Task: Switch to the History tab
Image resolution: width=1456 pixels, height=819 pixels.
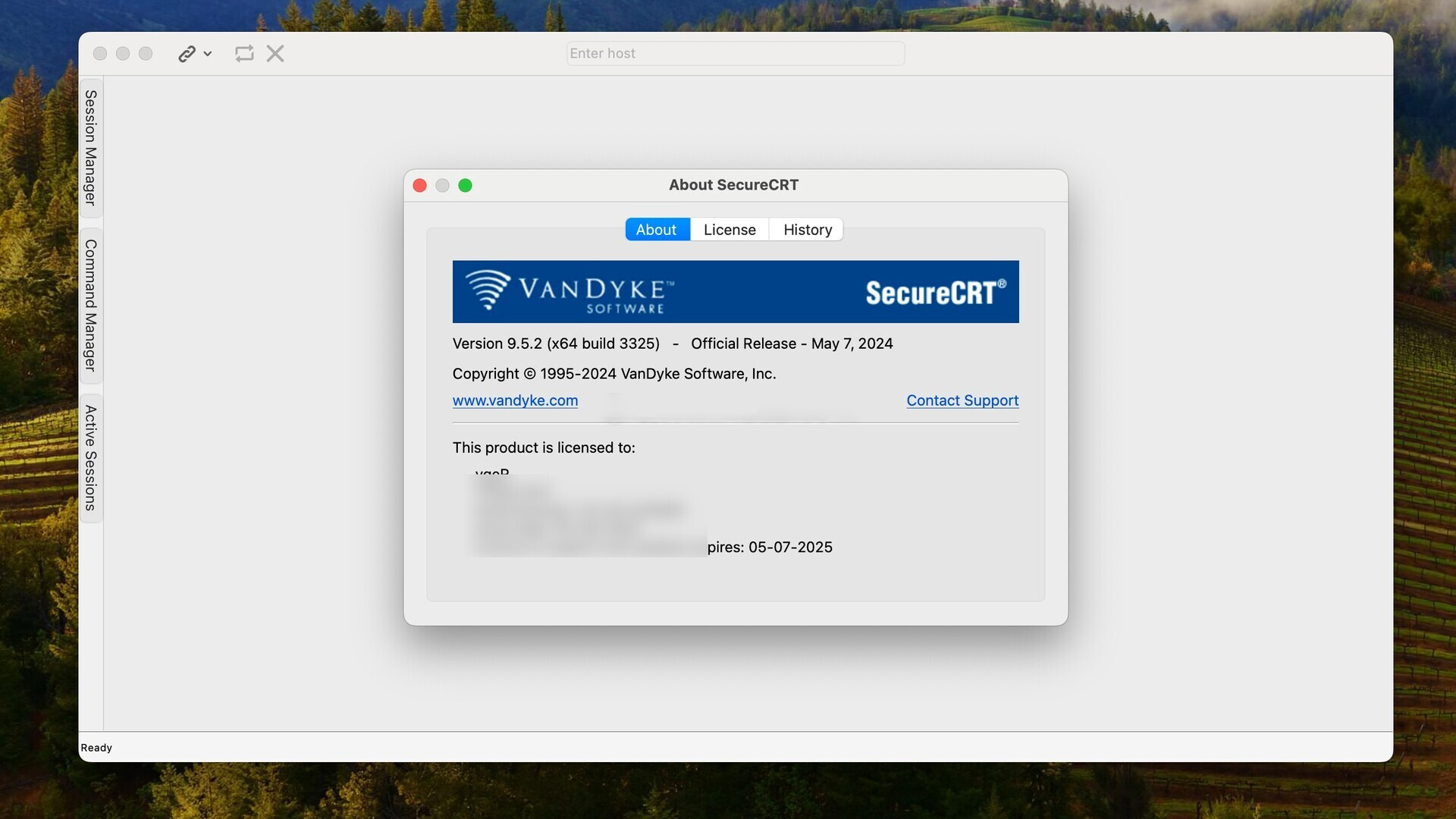Action: (808, 229)
